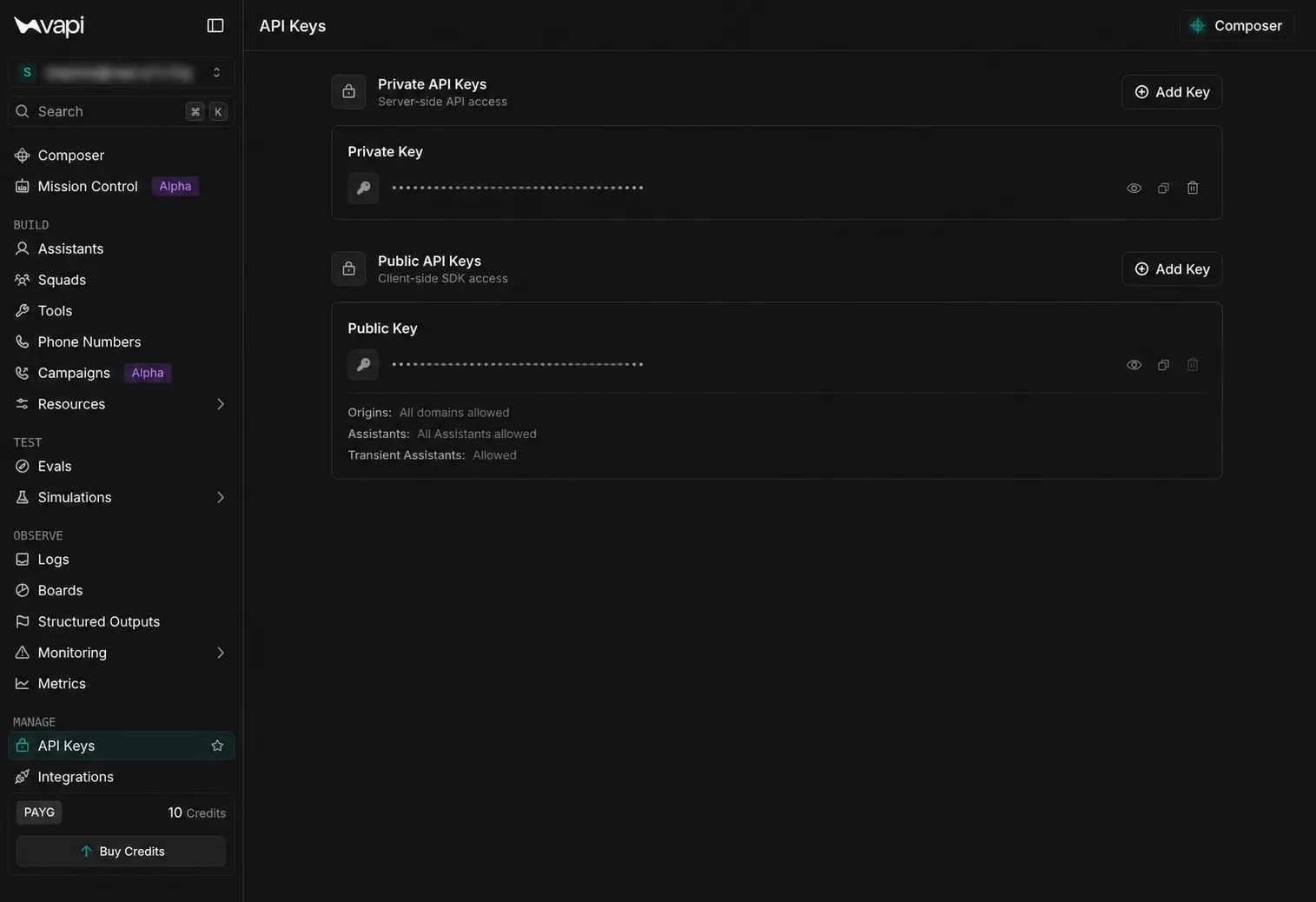Select API Keys in the sidebar
Viewport: 1316px width, 902px height.
122,746
